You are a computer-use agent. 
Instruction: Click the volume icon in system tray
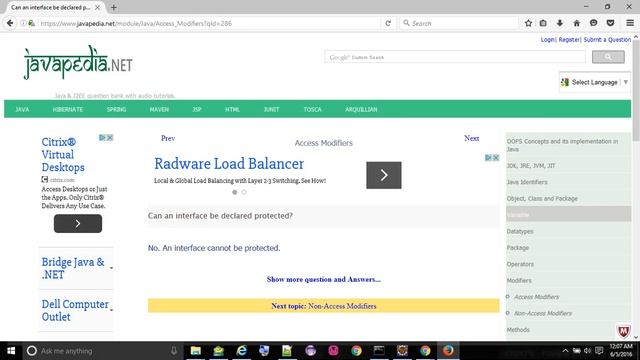(587, 351)
